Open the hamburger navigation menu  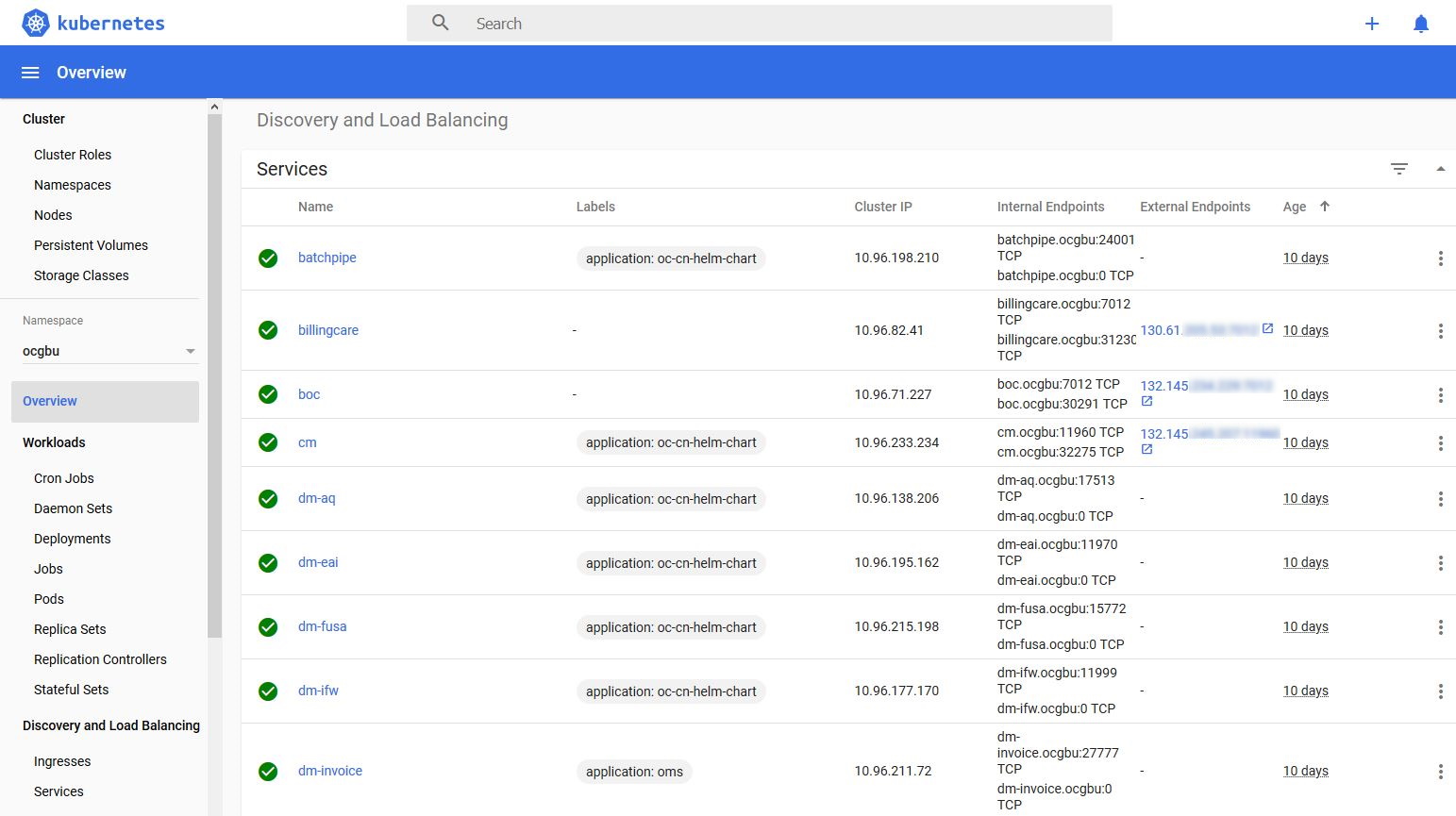30,73
